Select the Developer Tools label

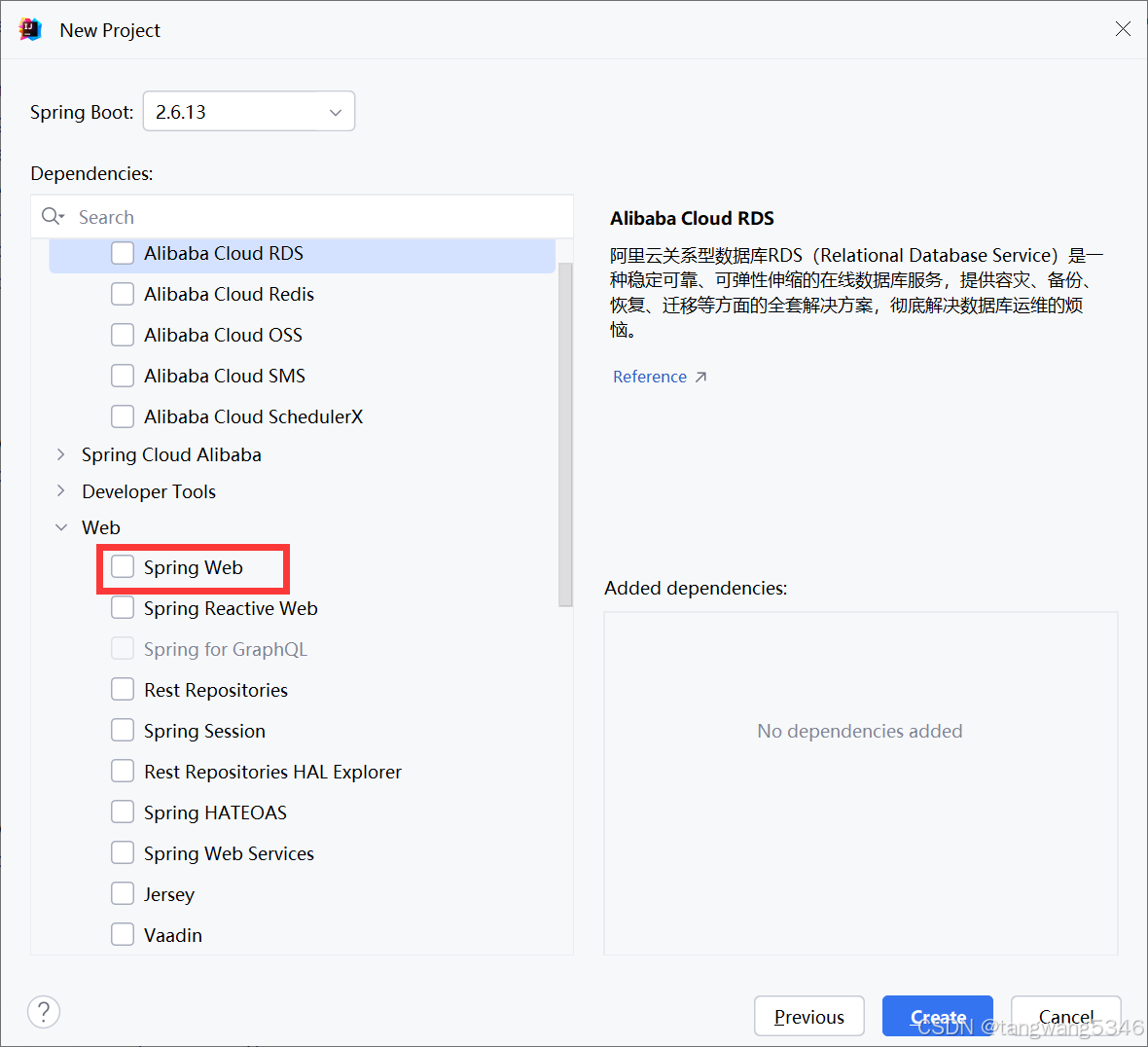pos(149,491)
